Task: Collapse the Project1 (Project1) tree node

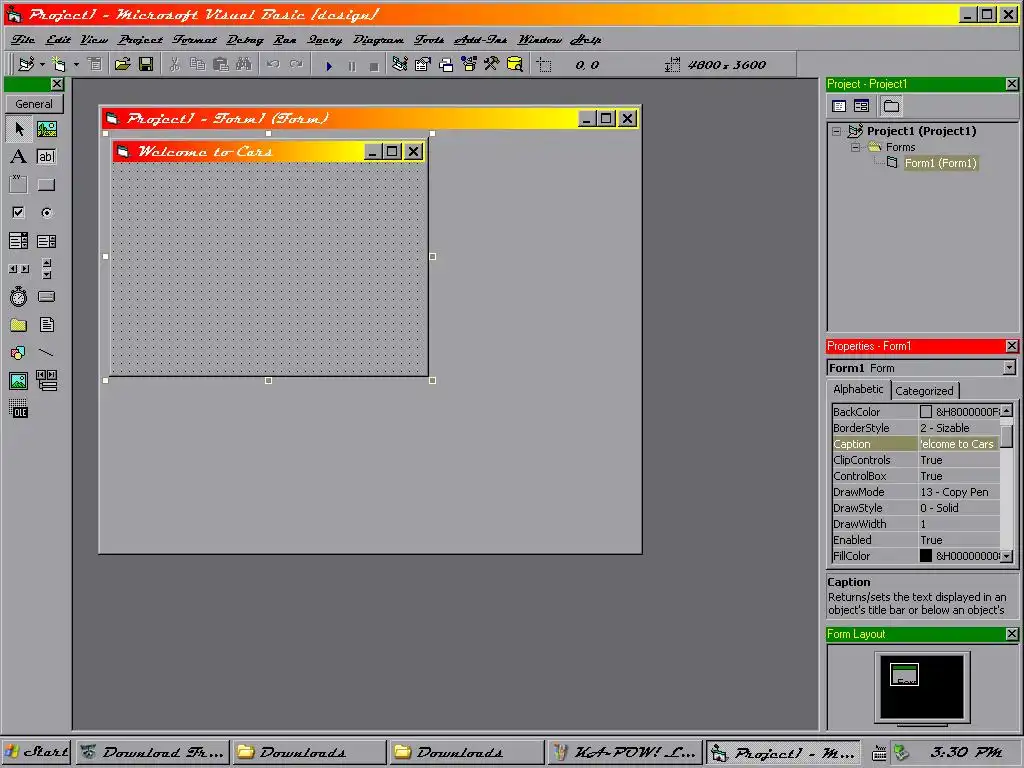Action: click(837, 131)
